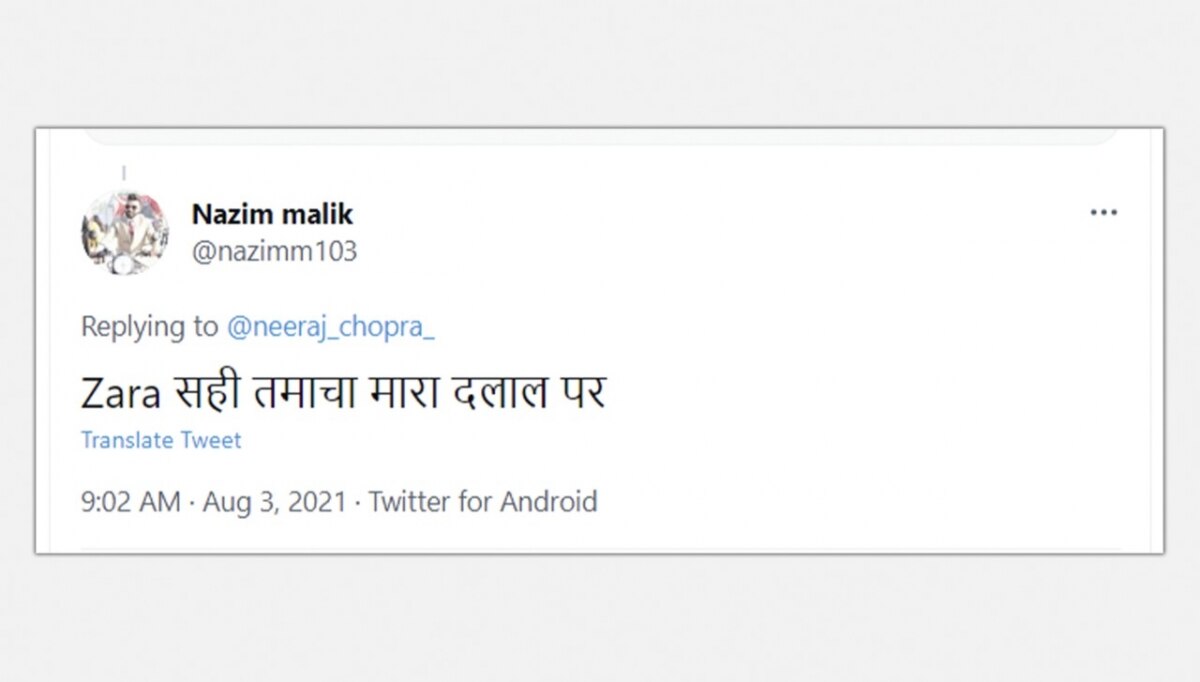Open the @neeraj_chopra_ mention link
This screenshot has height=682, width=1200.
tap(330, 326)
